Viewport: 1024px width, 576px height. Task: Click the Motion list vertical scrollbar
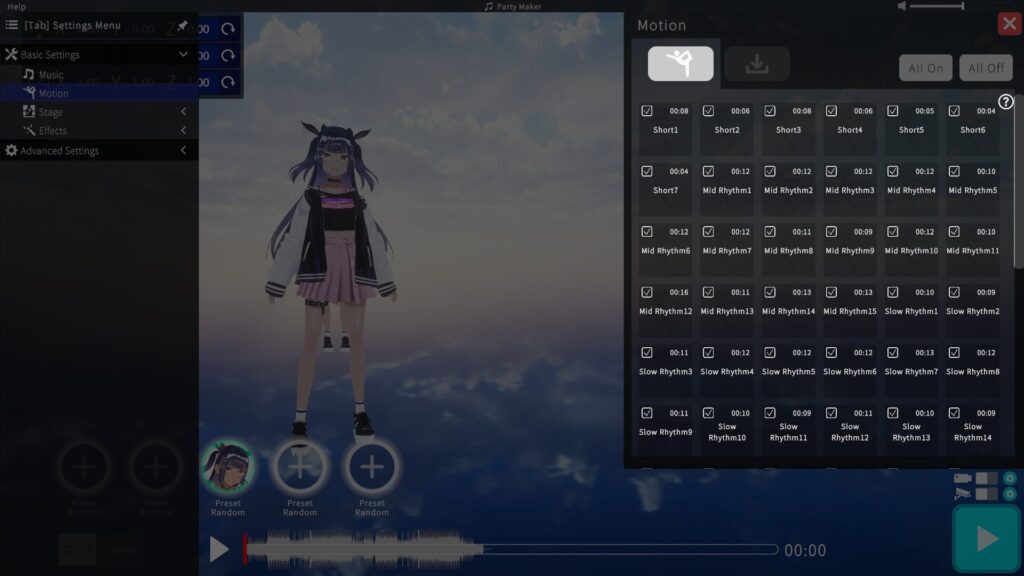pyautogui.click(x=1017, y=181)
